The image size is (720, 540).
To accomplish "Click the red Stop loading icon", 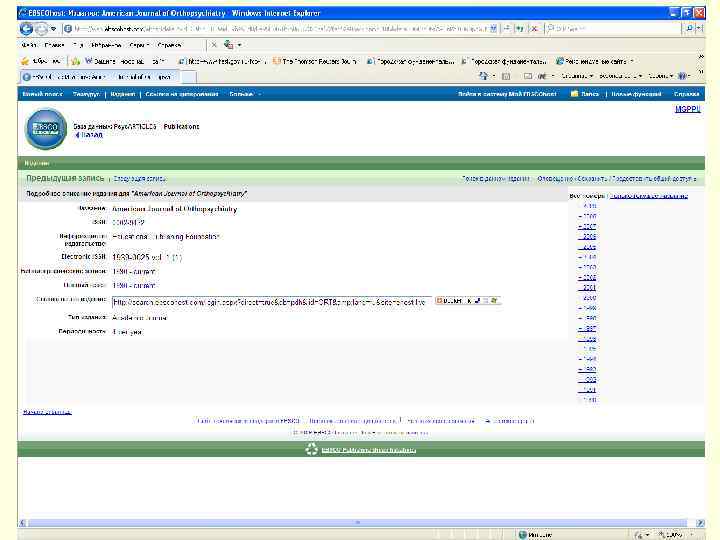I will click(x=534, y=28).
